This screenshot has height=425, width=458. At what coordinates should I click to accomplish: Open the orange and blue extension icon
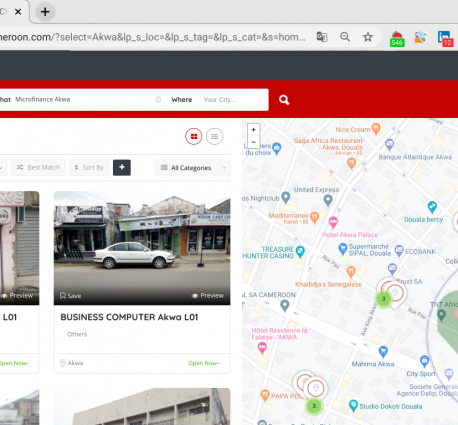click(x=420, y=37)
